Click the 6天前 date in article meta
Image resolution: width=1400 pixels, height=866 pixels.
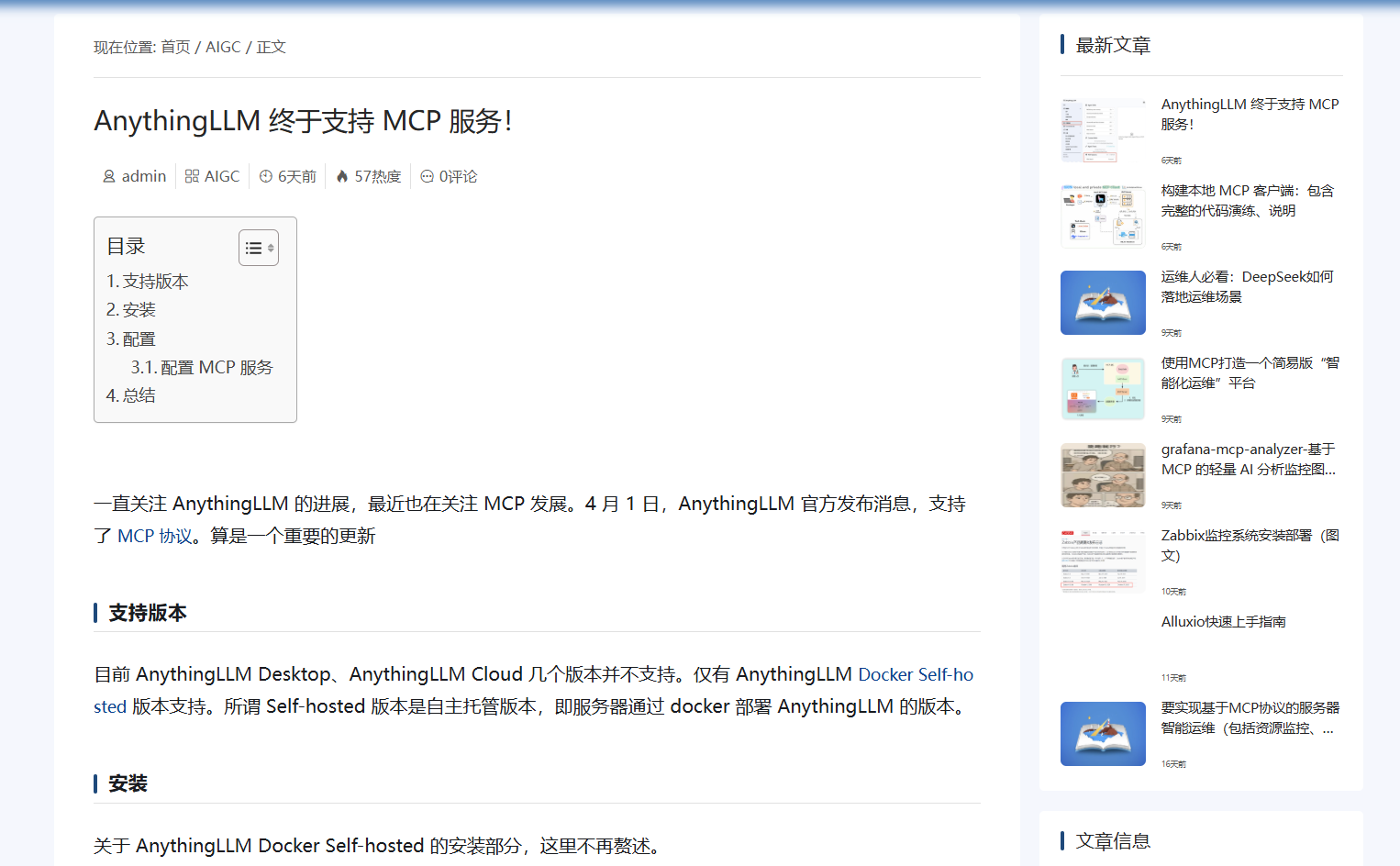tap(296, 176)
